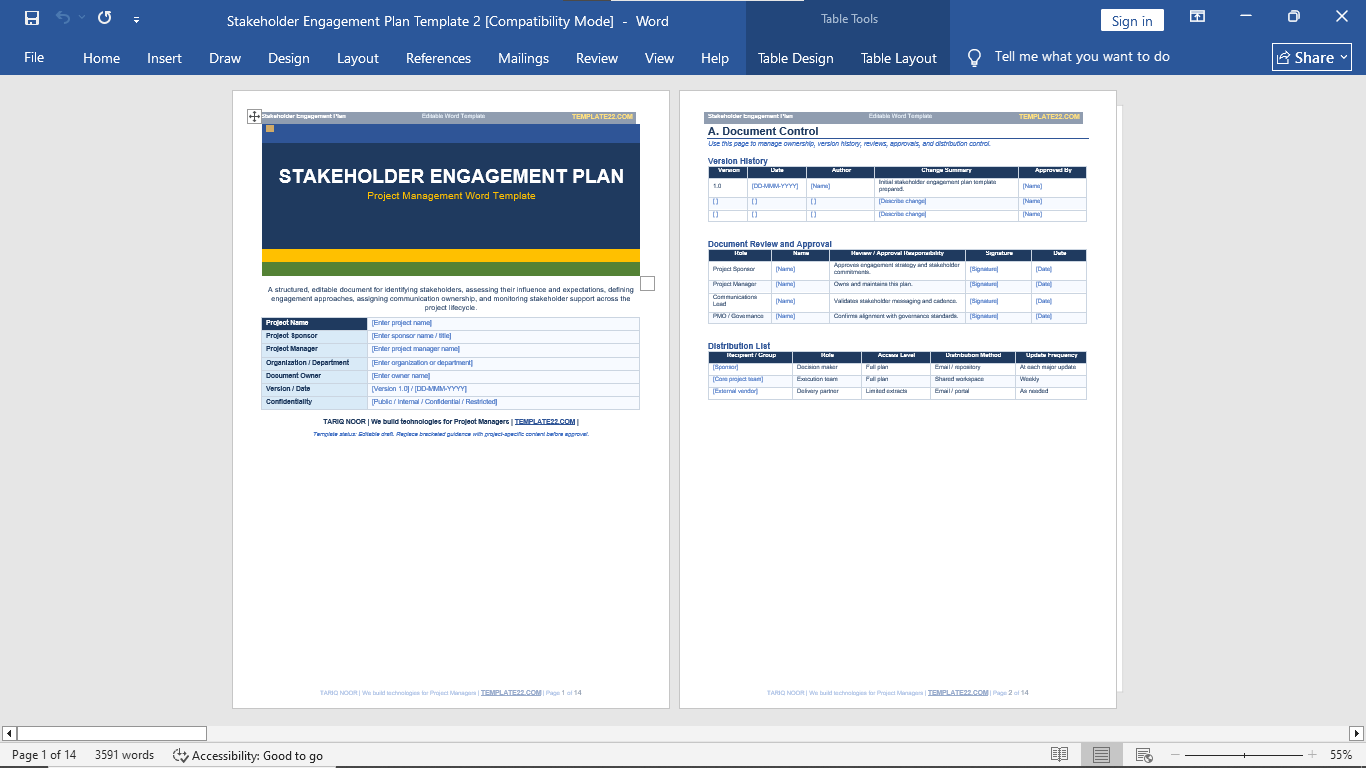Screen dimensions: 1366x768
Task: Switch to the View tab
Action: click(x=659, y=58)
